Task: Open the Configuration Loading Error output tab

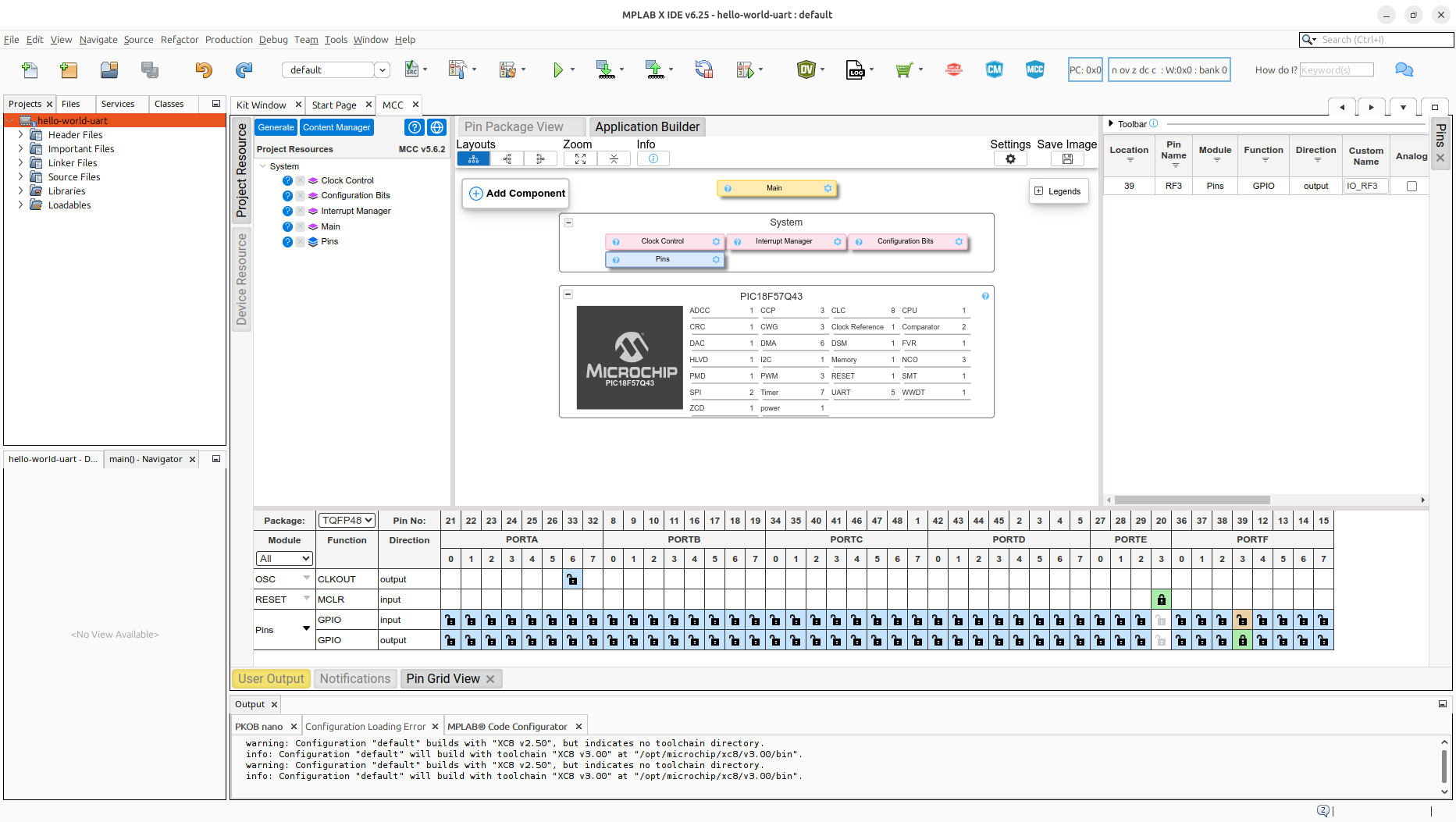Action: tap(365, 727)
